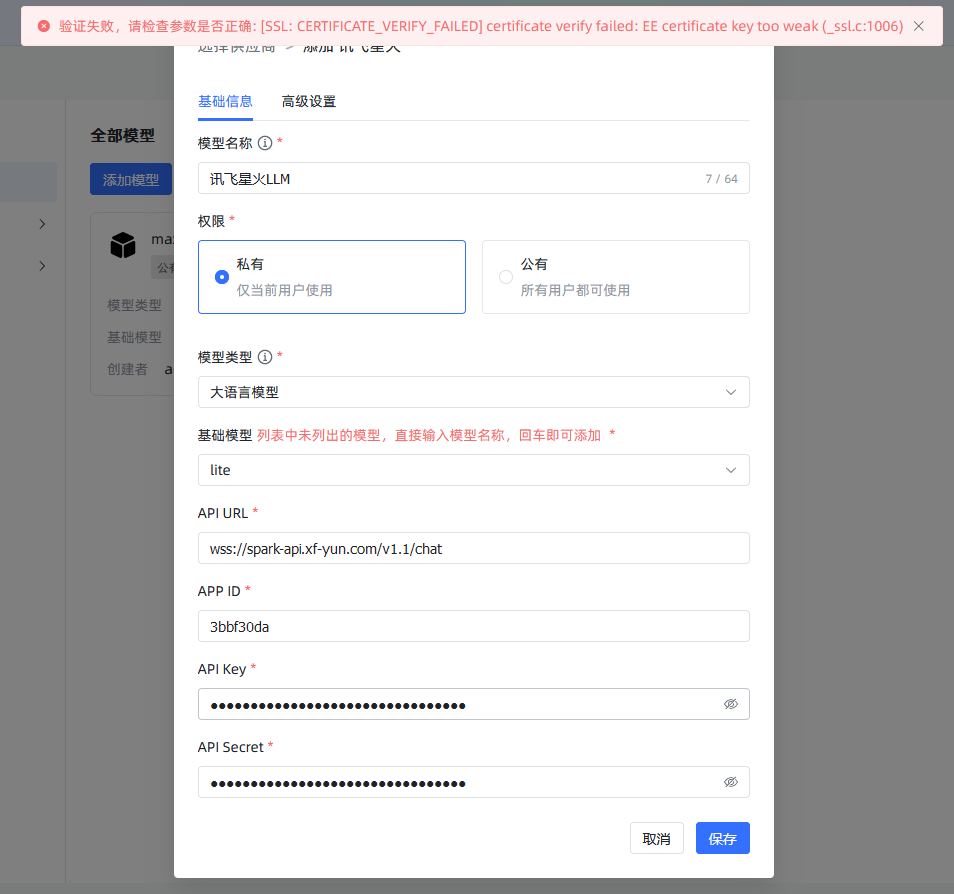Click the 仅当前用户使用 description text
954x894 pixels.
click(284, 290)
